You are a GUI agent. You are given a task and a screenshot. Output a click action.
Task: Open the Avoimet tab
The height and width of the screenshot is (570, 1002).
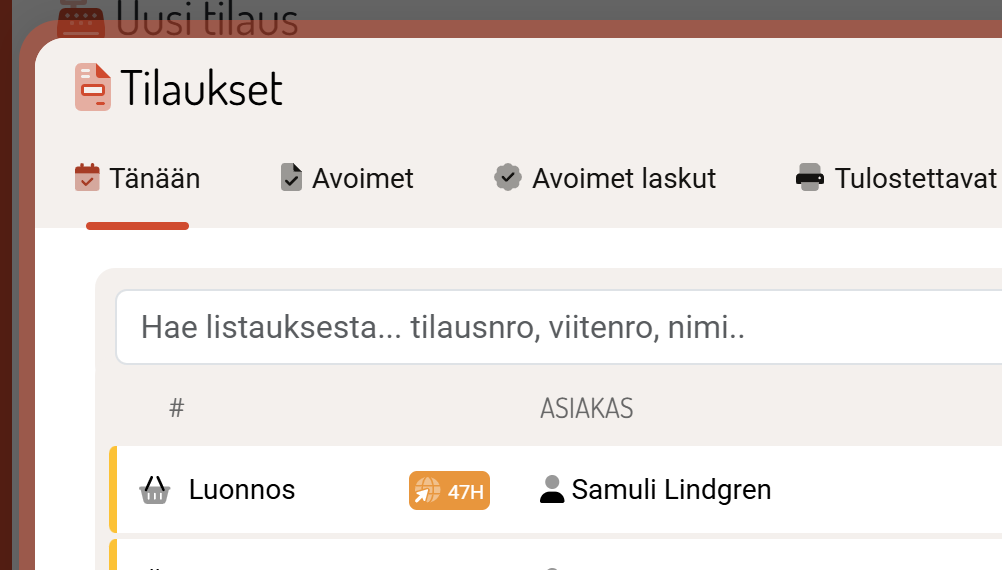pos(362,179)
